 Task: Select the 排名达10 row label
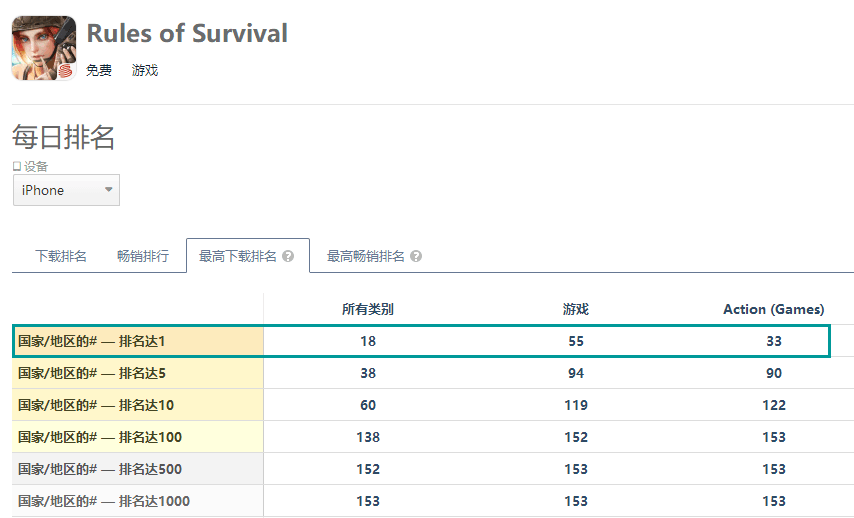click(x=96, y=405)
